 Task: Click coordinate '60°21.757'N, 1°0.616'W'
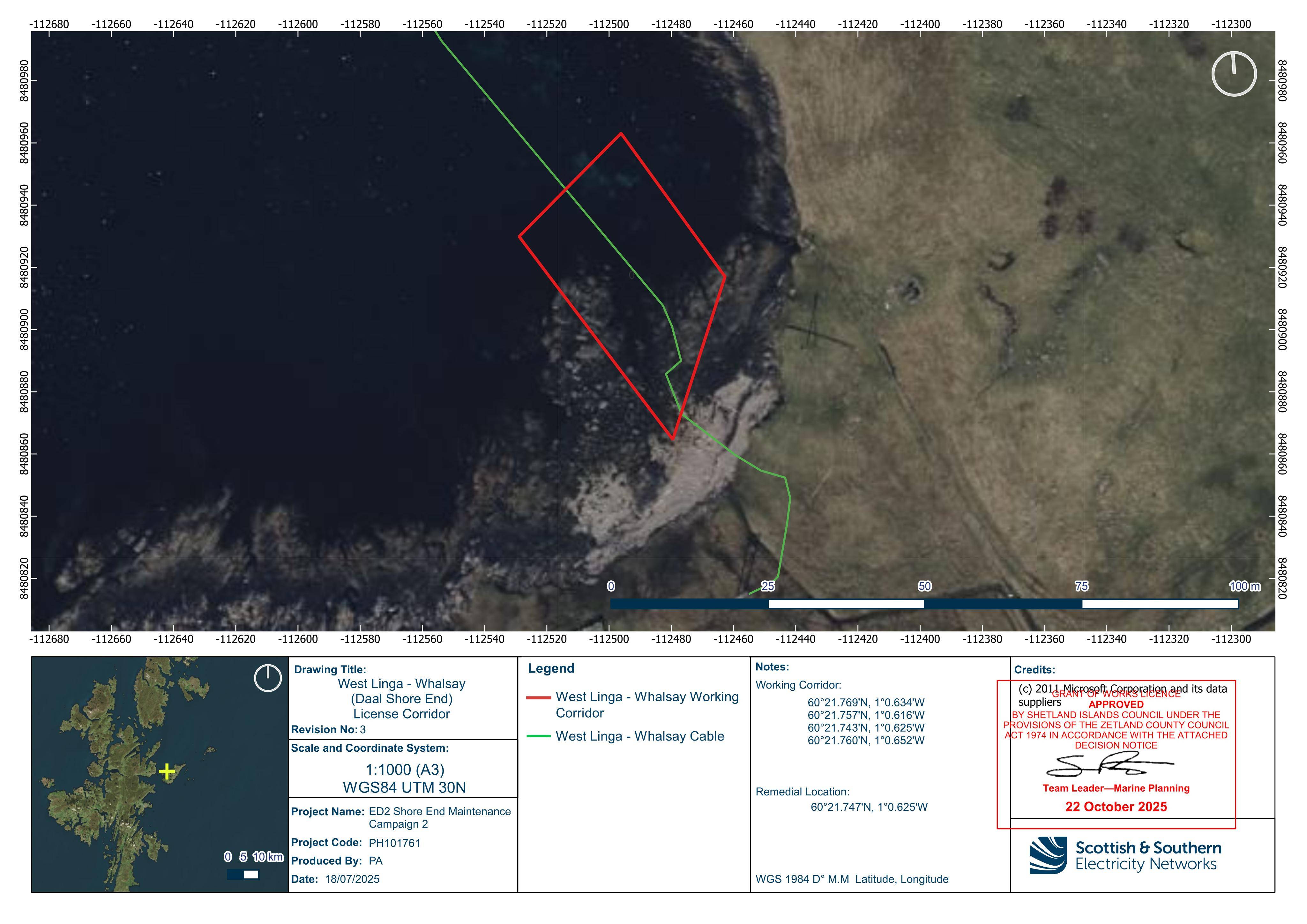(866, 715)
